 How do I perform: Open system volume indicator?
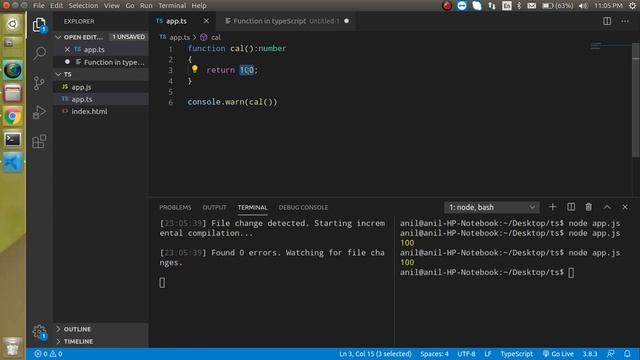tap(583, 6)
